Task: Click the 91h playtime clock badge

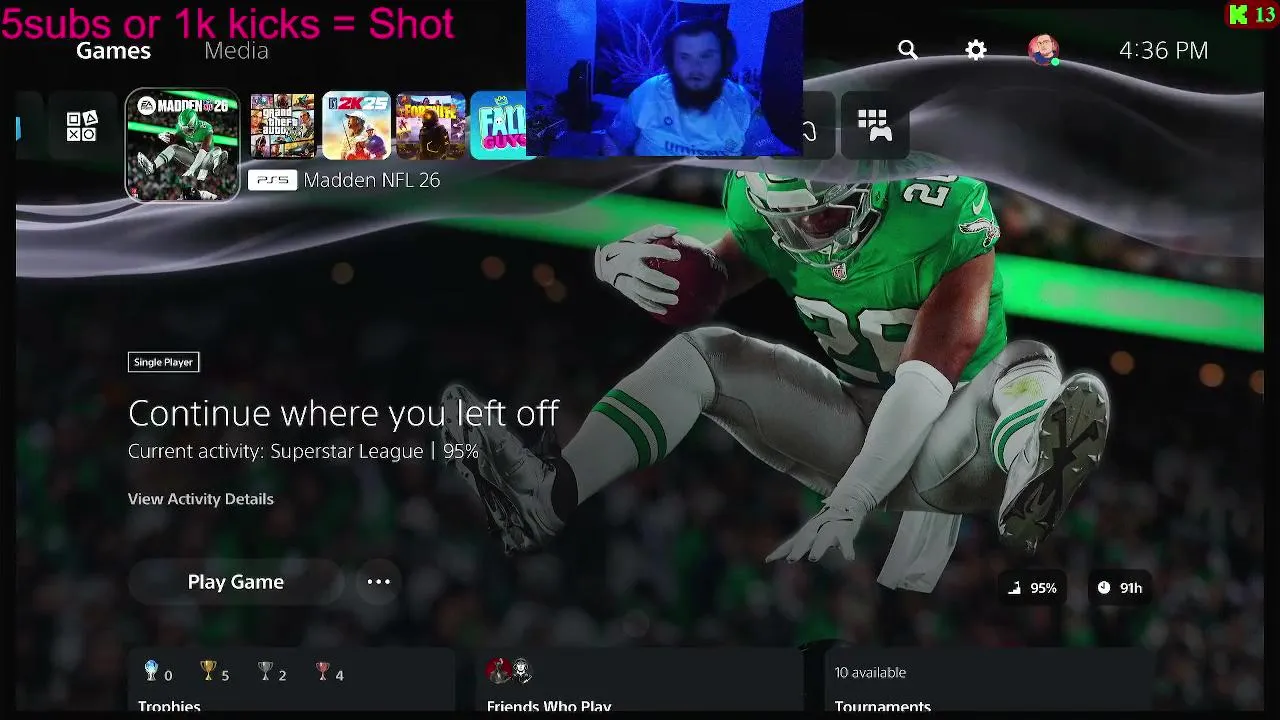Action: click(x=1120, y=588)
